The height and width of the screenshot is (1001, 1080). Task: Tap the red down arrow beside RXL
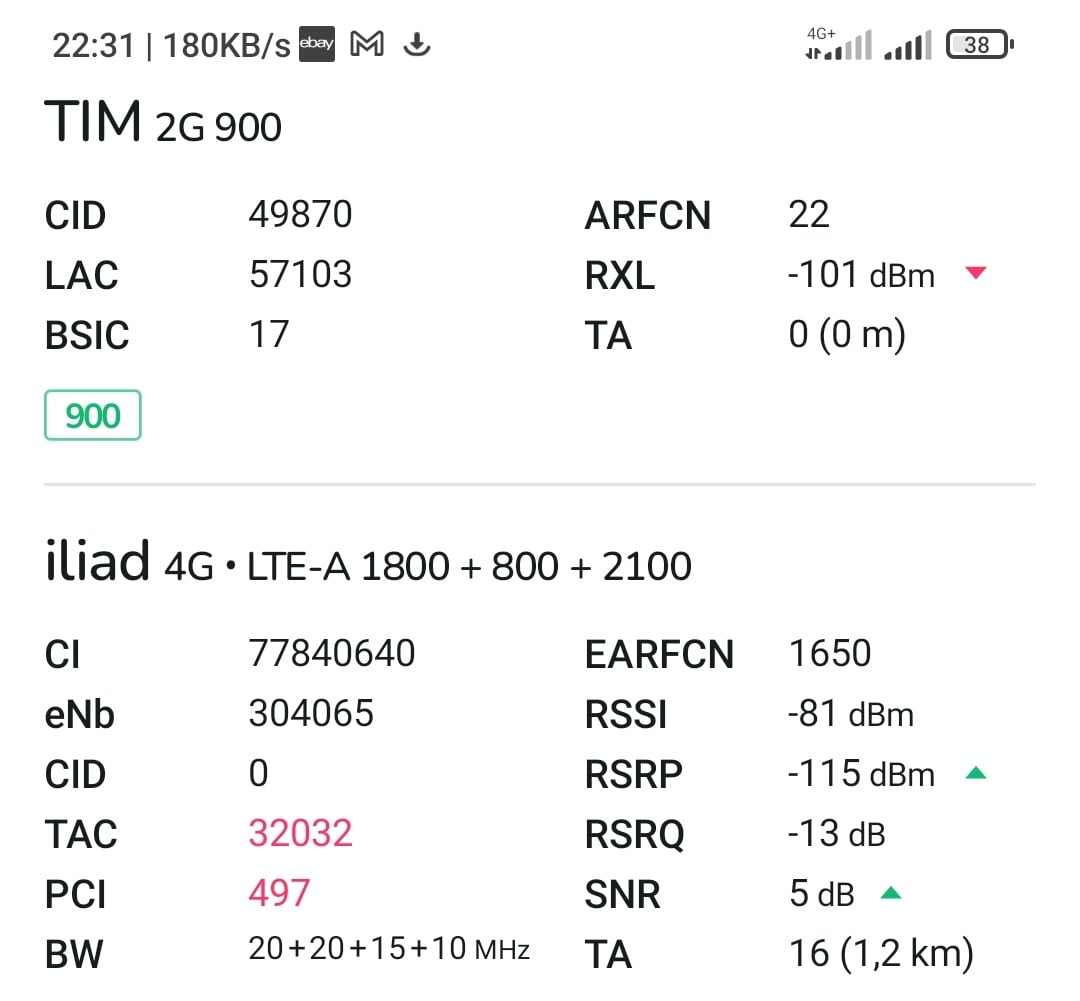tap(976, 273)
